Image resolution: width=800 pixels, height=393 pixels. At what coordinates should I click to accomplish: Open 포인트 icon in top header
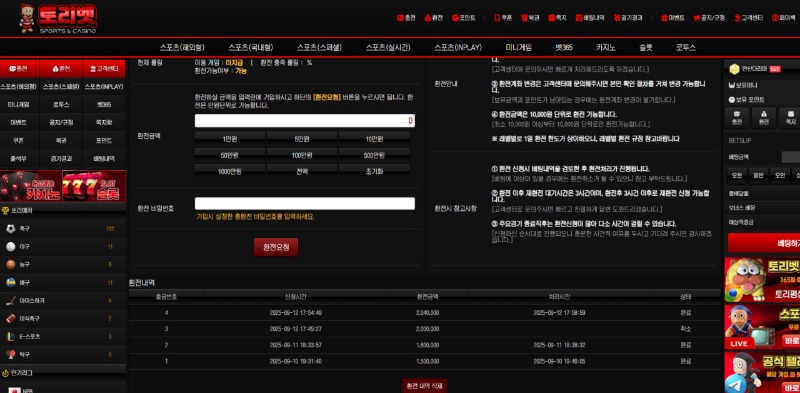coord(455,17)
